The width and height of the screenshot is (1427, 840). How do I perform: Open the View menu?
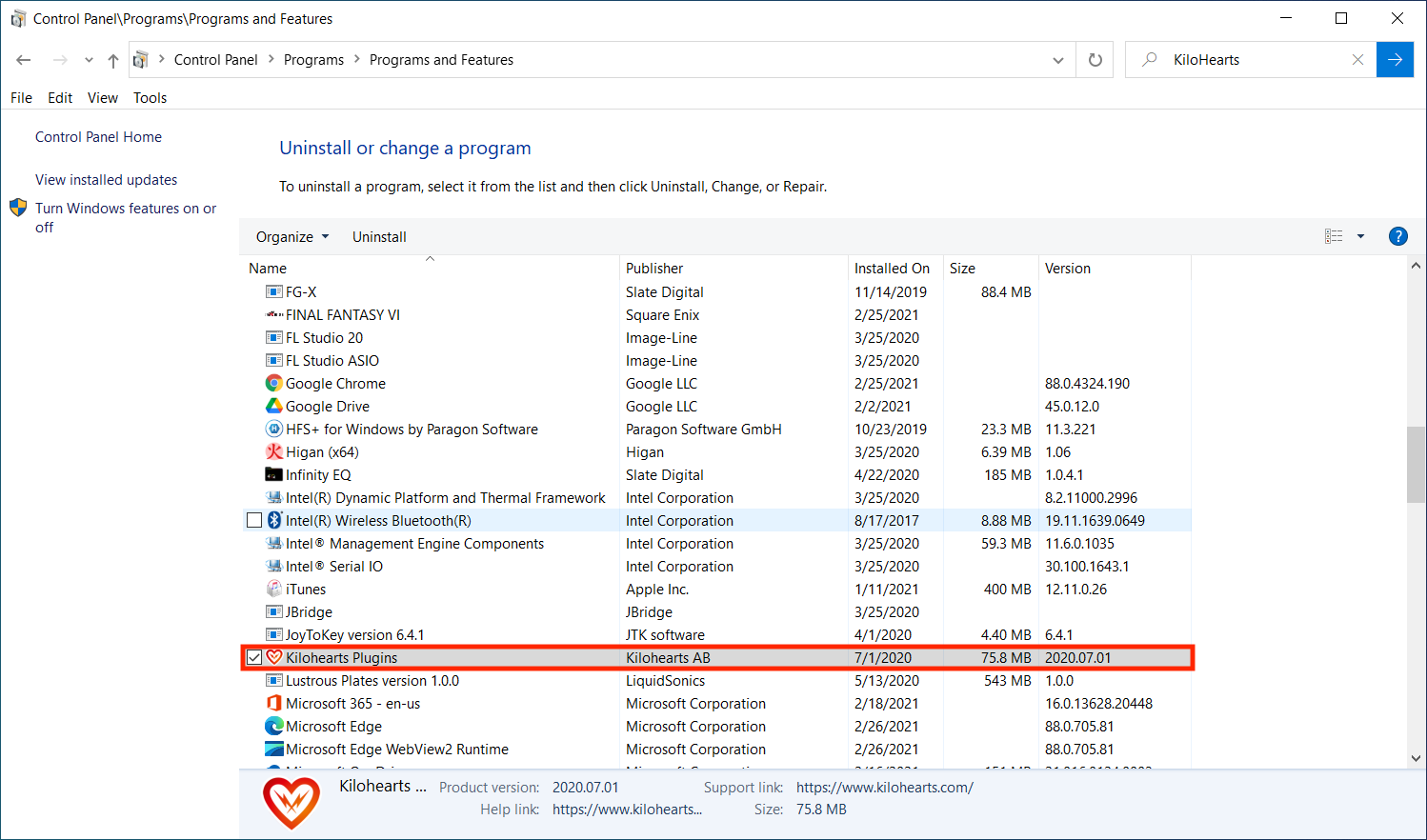point(103,98)
